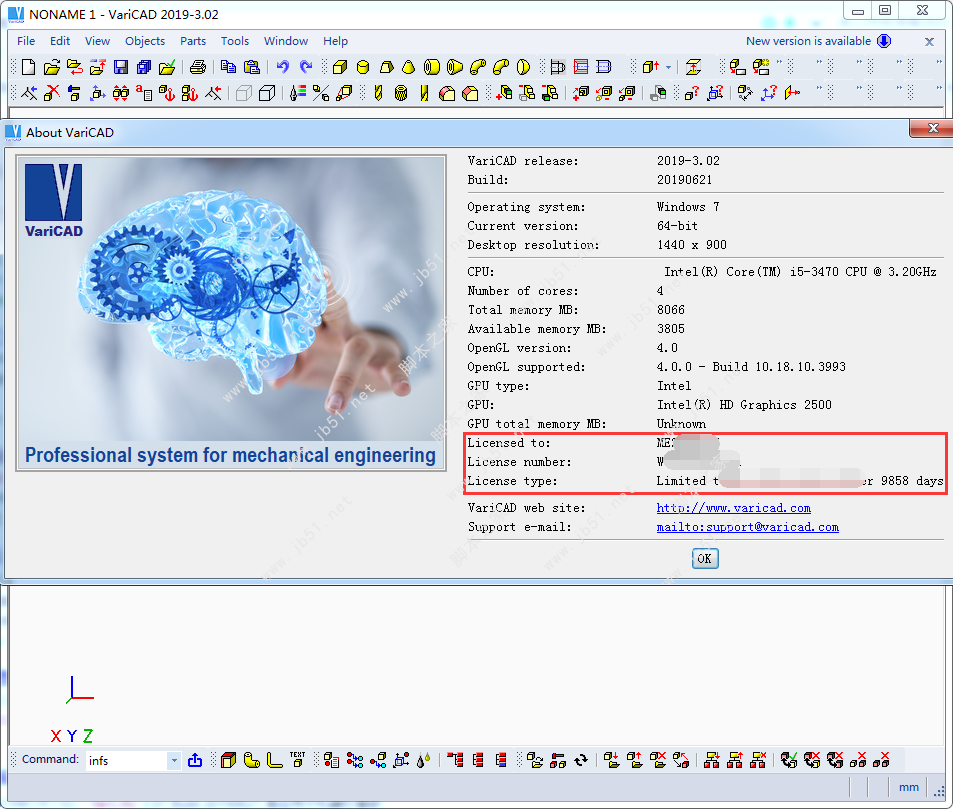The image size is (953, 809).
Task: Click the Redo arrow icon
Action: pyautogui.click(x=306, y=67)
